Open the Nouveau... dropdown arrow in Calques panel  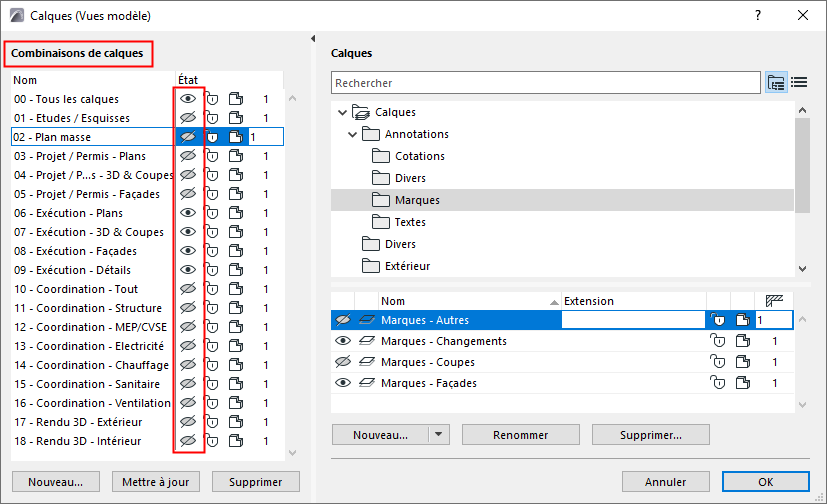pos(439,435)
